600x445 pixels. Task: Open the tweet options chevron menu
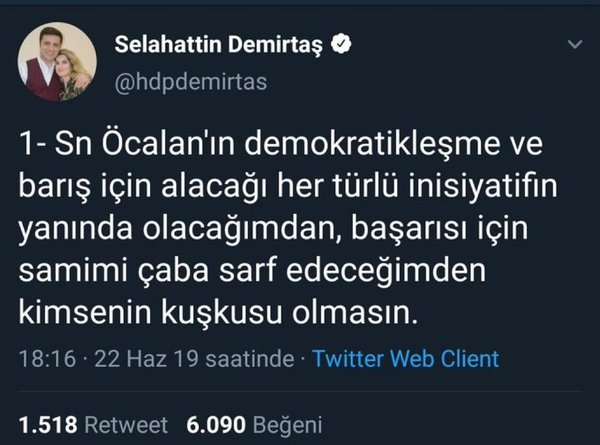[574, 47]
